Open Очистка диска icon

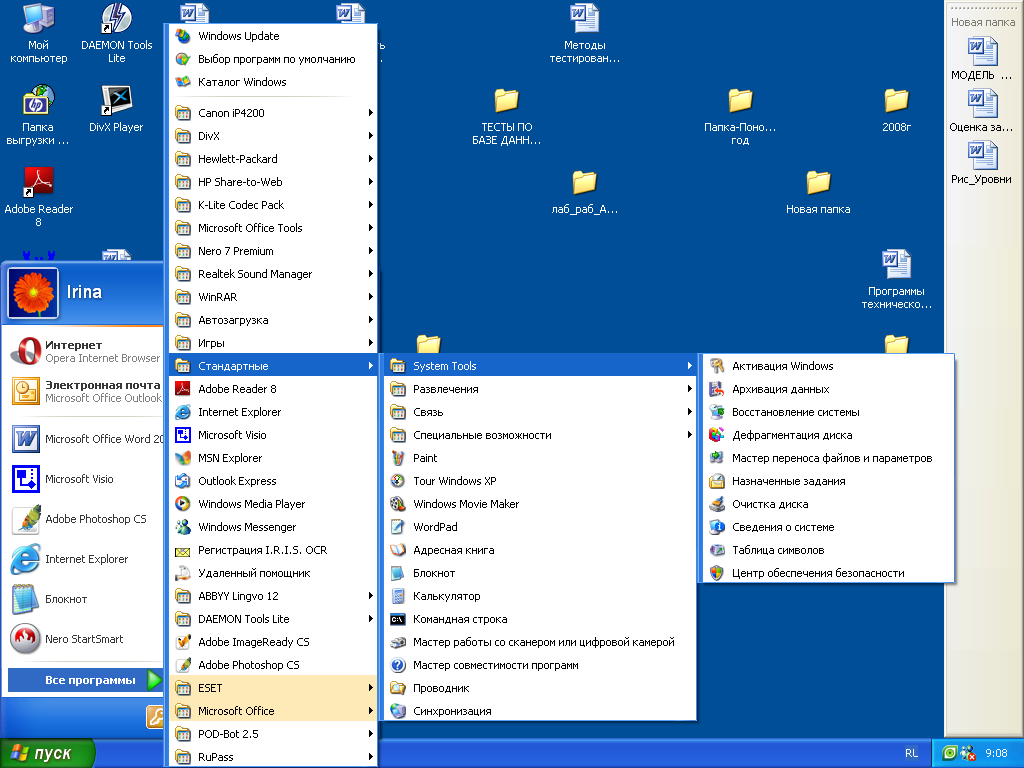click(x=716, y=504)
